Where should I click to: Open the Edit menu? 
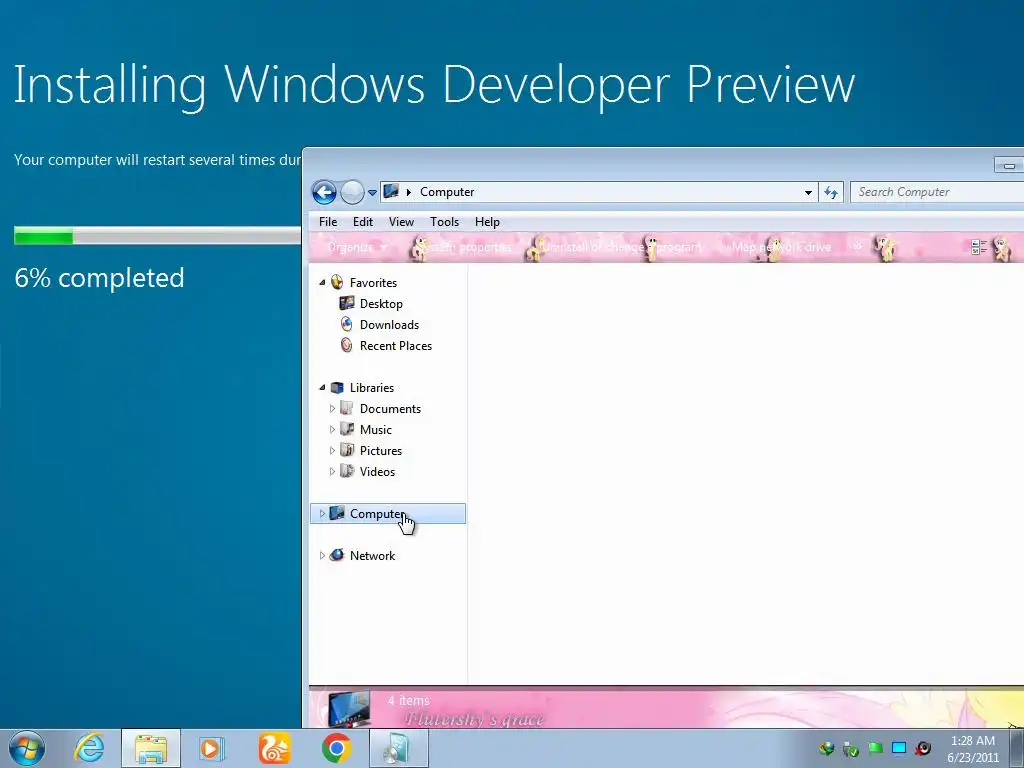point(362,222)
